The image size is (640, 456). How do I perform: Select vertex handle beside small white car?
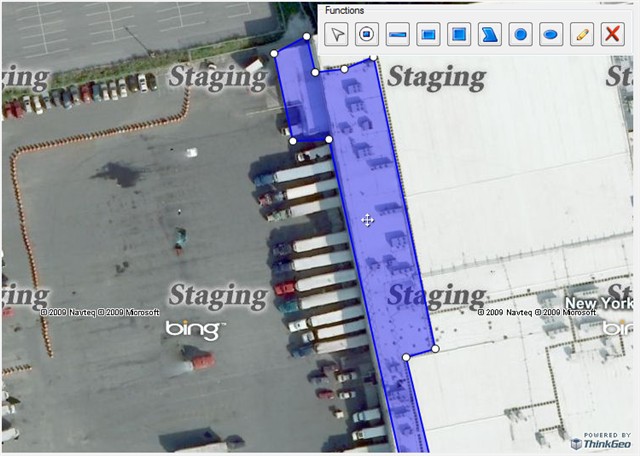293,141
